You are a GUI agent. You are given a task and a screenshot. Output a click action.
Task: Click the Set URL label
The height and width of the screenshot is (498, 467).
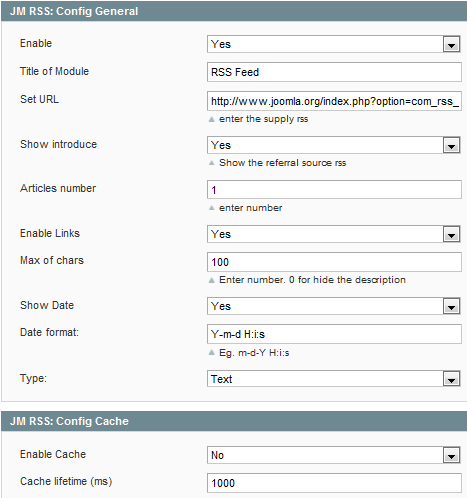click(39, 99)
